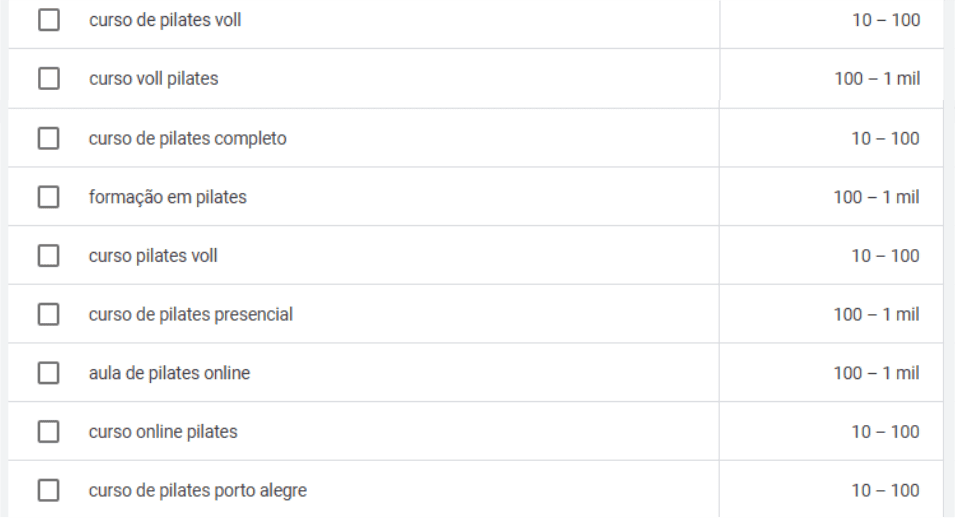Image resolution: width=955 pixels, height=518 pixels.
Task: Check the box for curso de pilates voll
Action: 48,20
